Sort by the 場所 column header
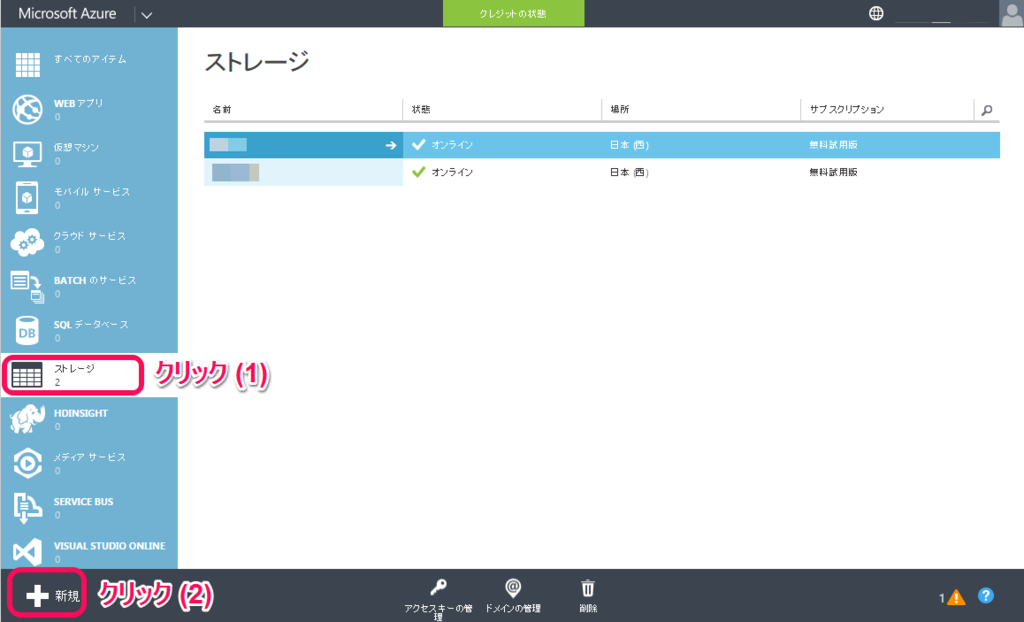1024x622 pixels. coord(620,109)
